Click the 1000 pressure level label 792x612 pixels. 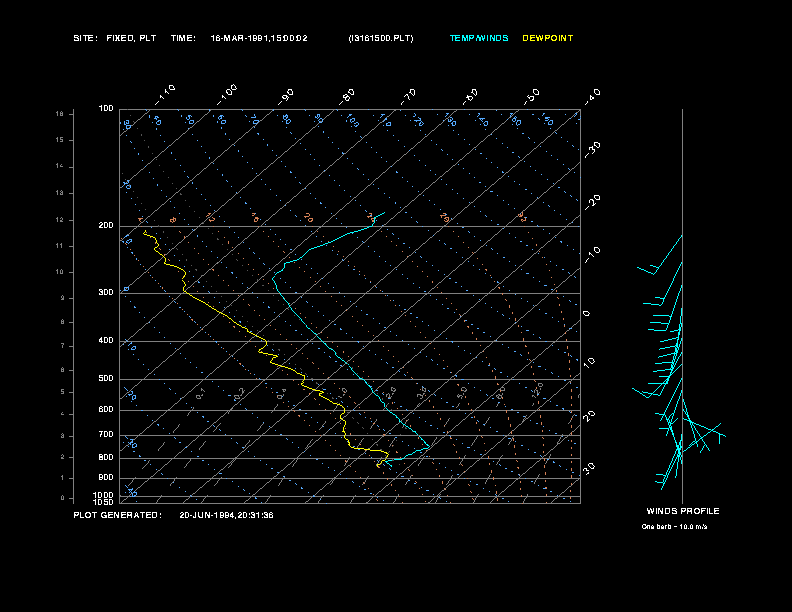(104, 495)
